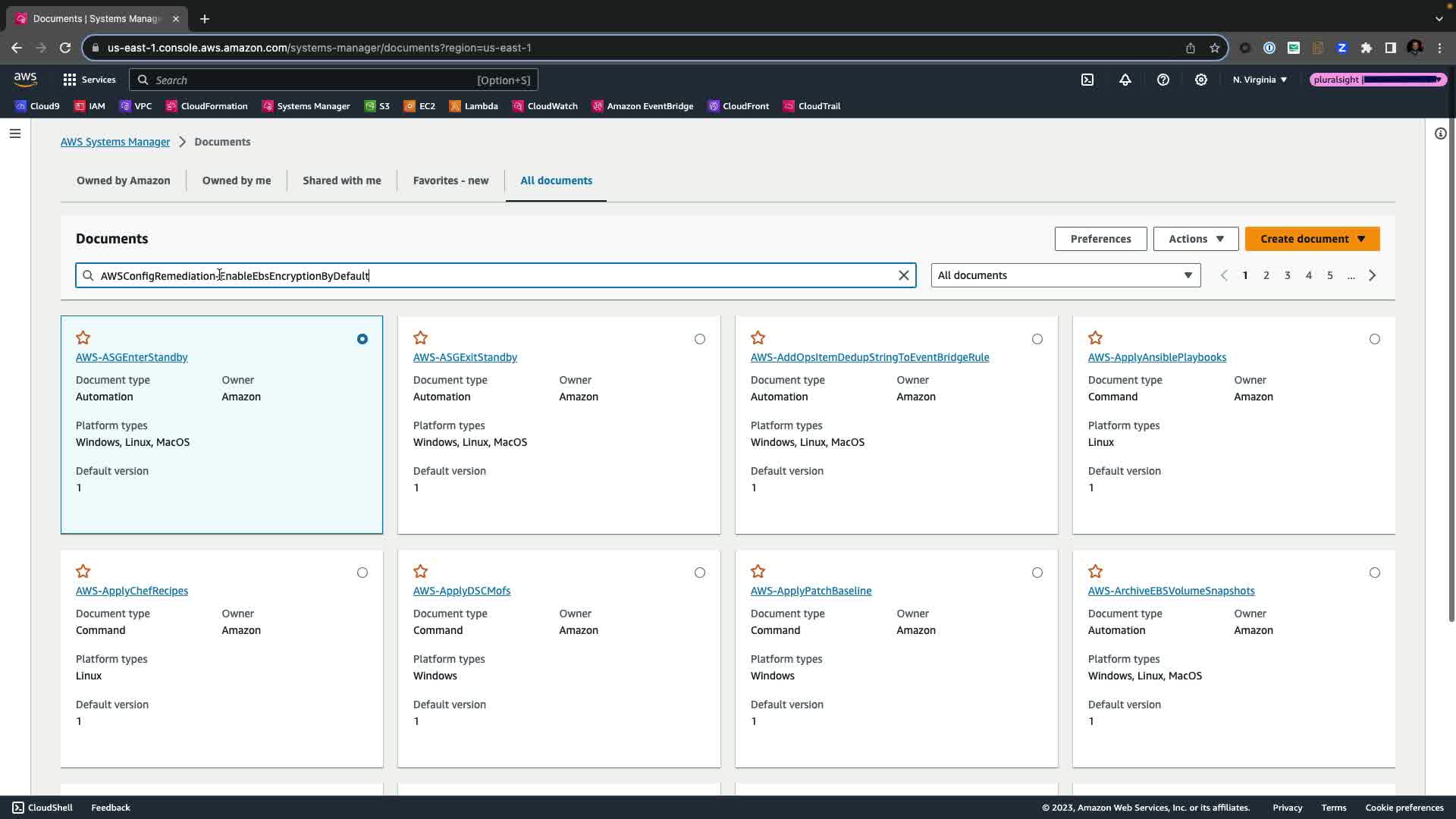Select AWS-AddOpsItemDedupStringToEventBridgeRule radio button
Screen dimensions: 1456x819
tap(1037, 339)
